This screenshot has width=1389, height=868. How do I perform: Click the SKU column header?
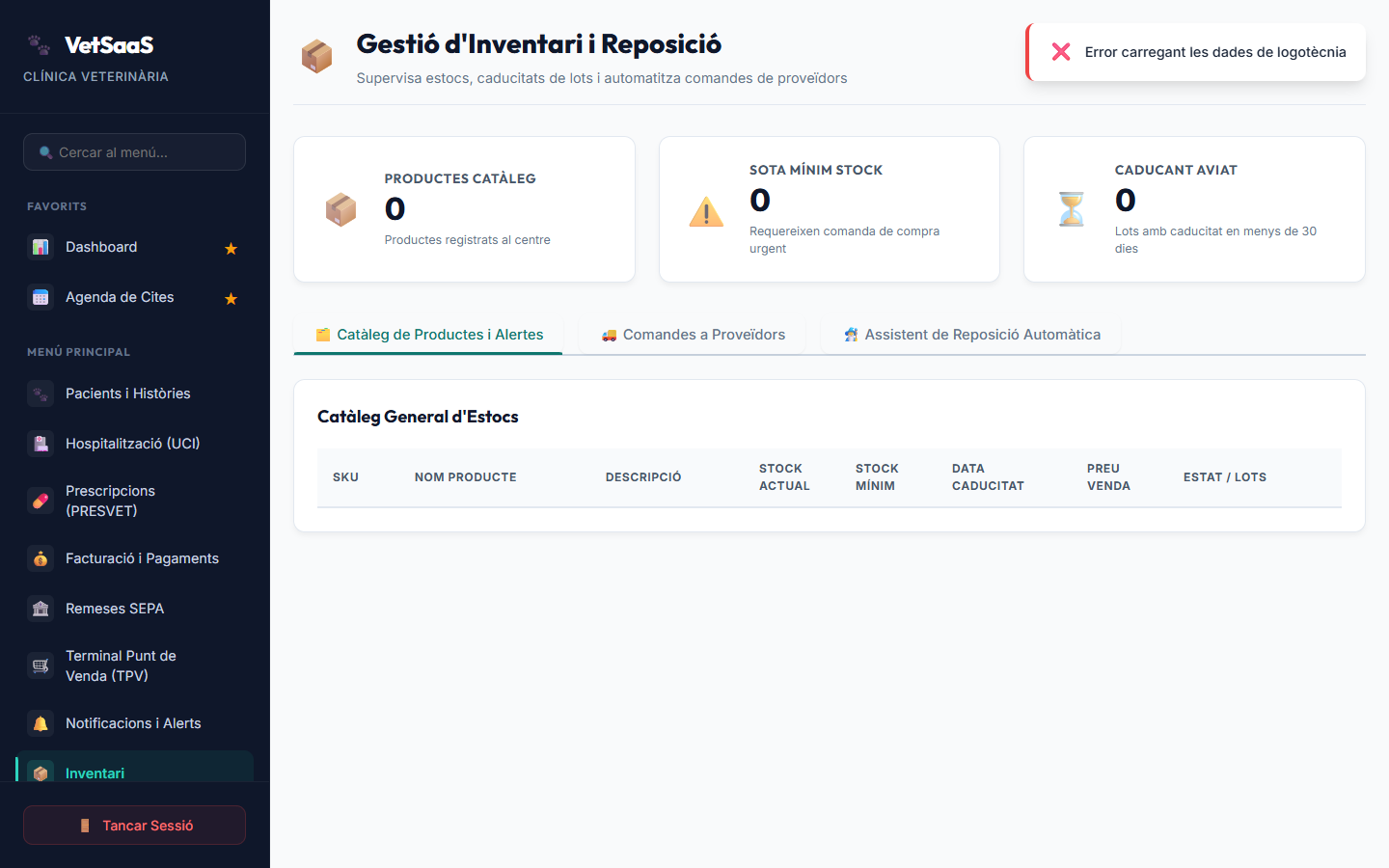pos(345,477)
